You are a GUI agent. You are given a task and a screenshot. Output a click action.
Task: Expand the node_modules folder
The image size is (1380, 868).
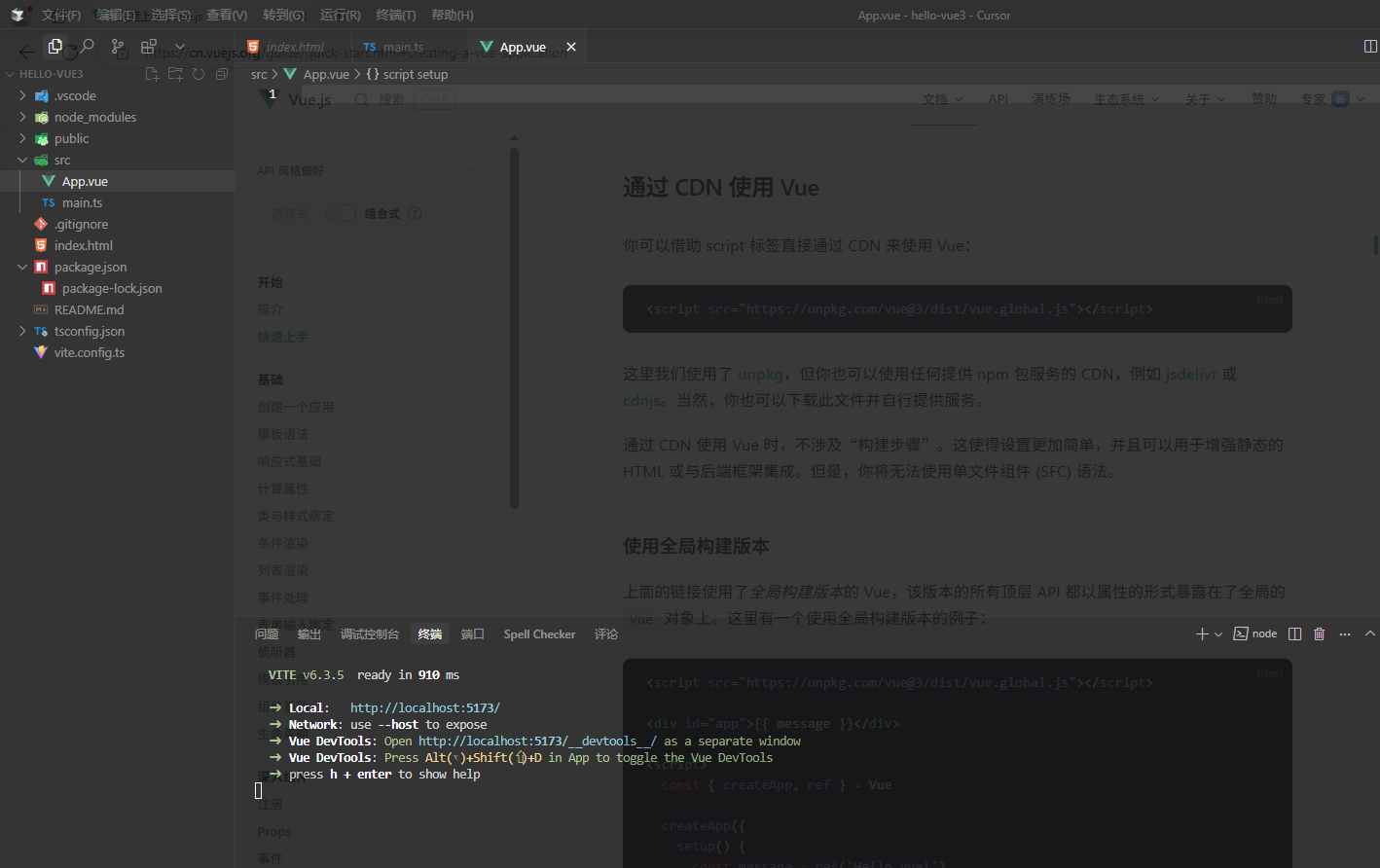pyautogui.click(x=22, y=117)
